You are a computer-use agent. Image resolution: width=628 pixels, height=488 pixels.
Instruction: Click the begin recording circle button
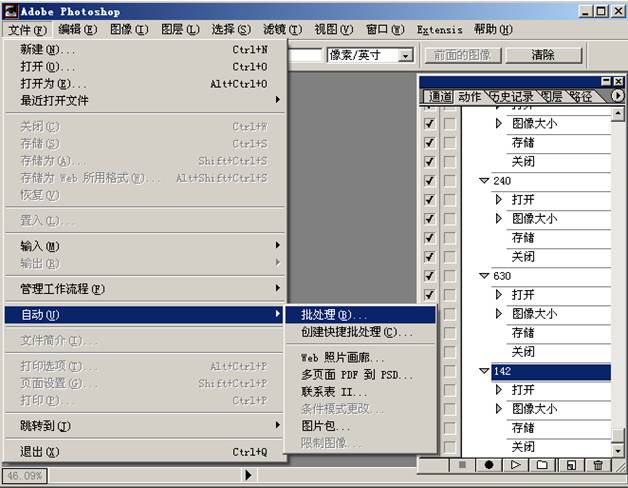489,465
